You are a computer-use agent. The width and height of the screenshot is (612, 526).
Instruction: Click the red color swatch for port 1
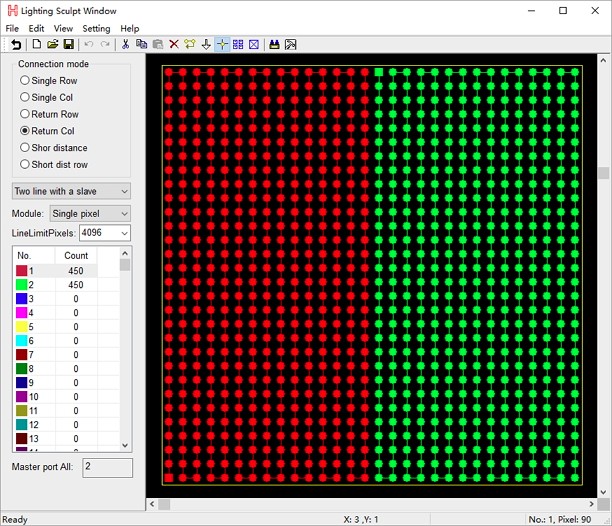tap(21, 271)
